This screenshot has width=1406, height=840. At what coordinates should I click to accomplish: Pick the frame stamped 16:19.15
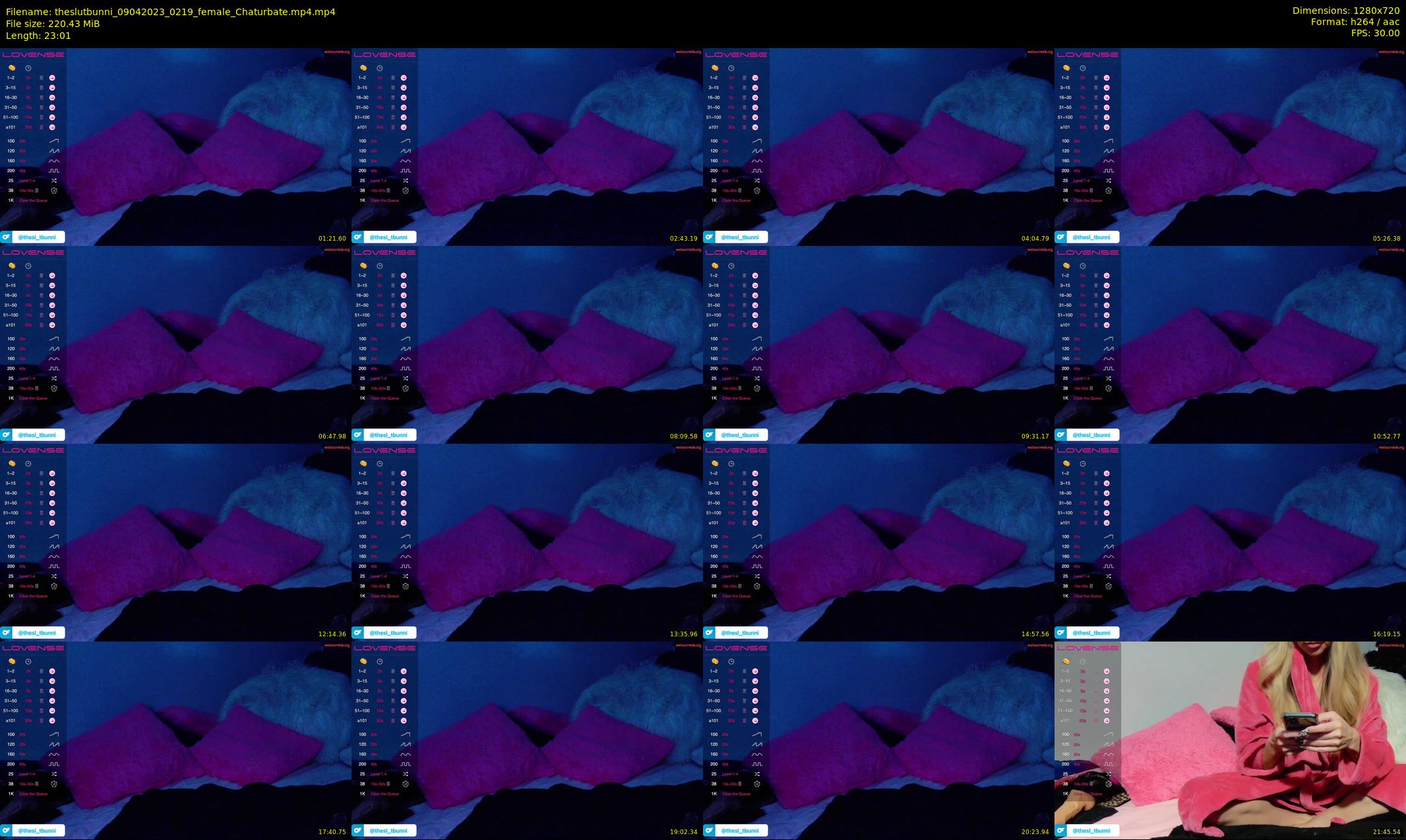coord(1230,542)
